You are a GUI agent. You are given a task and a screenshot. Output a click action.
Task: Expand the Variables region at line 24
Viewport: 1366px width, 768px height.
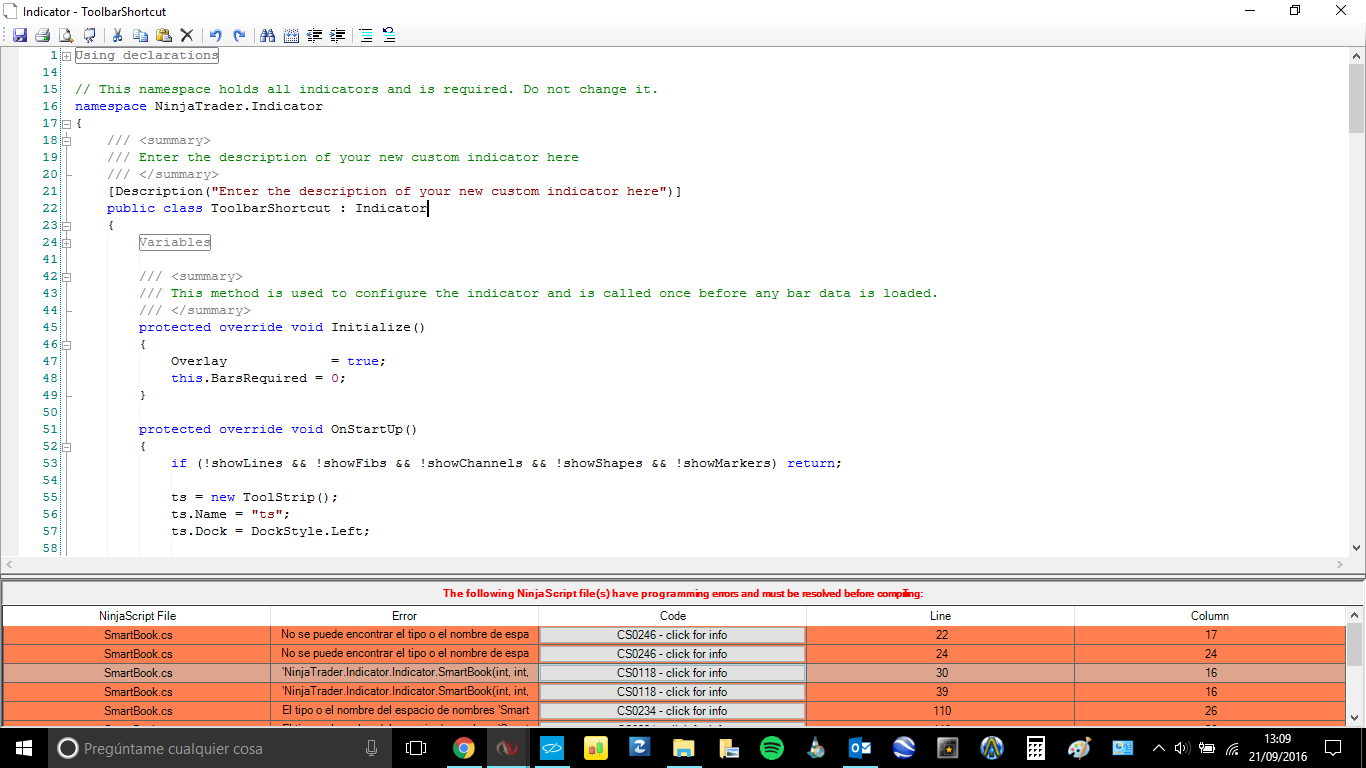66,243
